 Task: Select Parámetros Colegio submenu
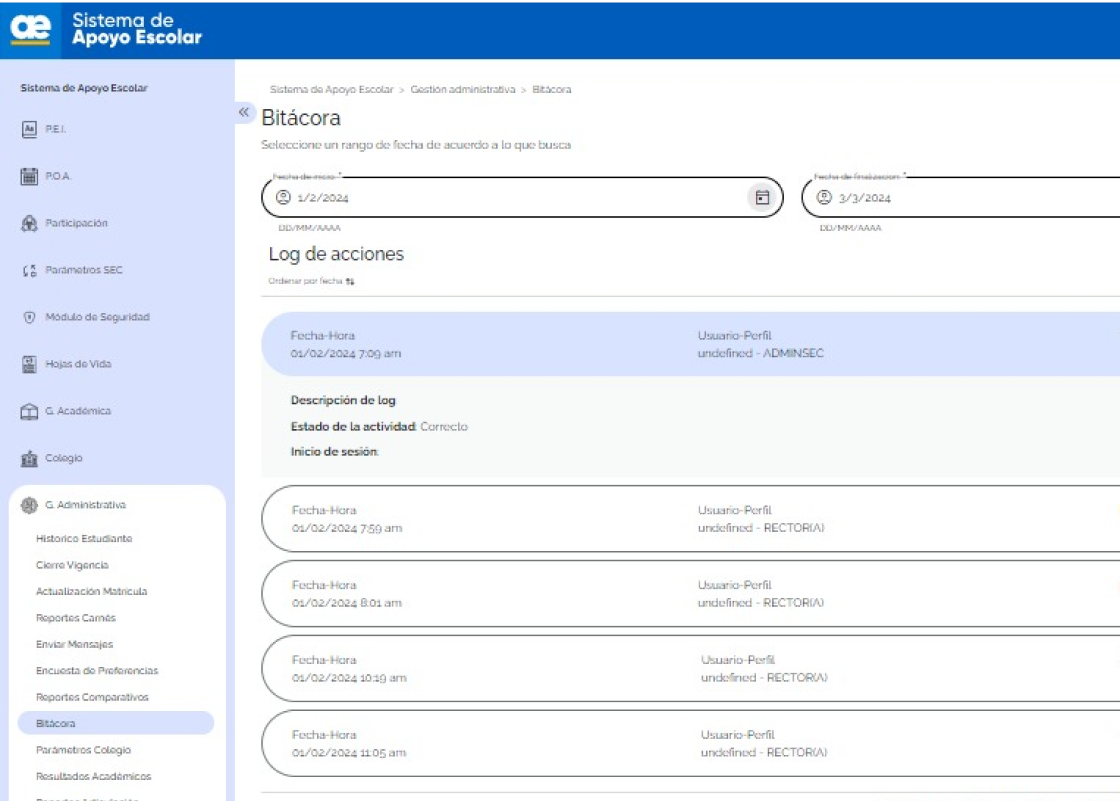click(x=84, y=750)
